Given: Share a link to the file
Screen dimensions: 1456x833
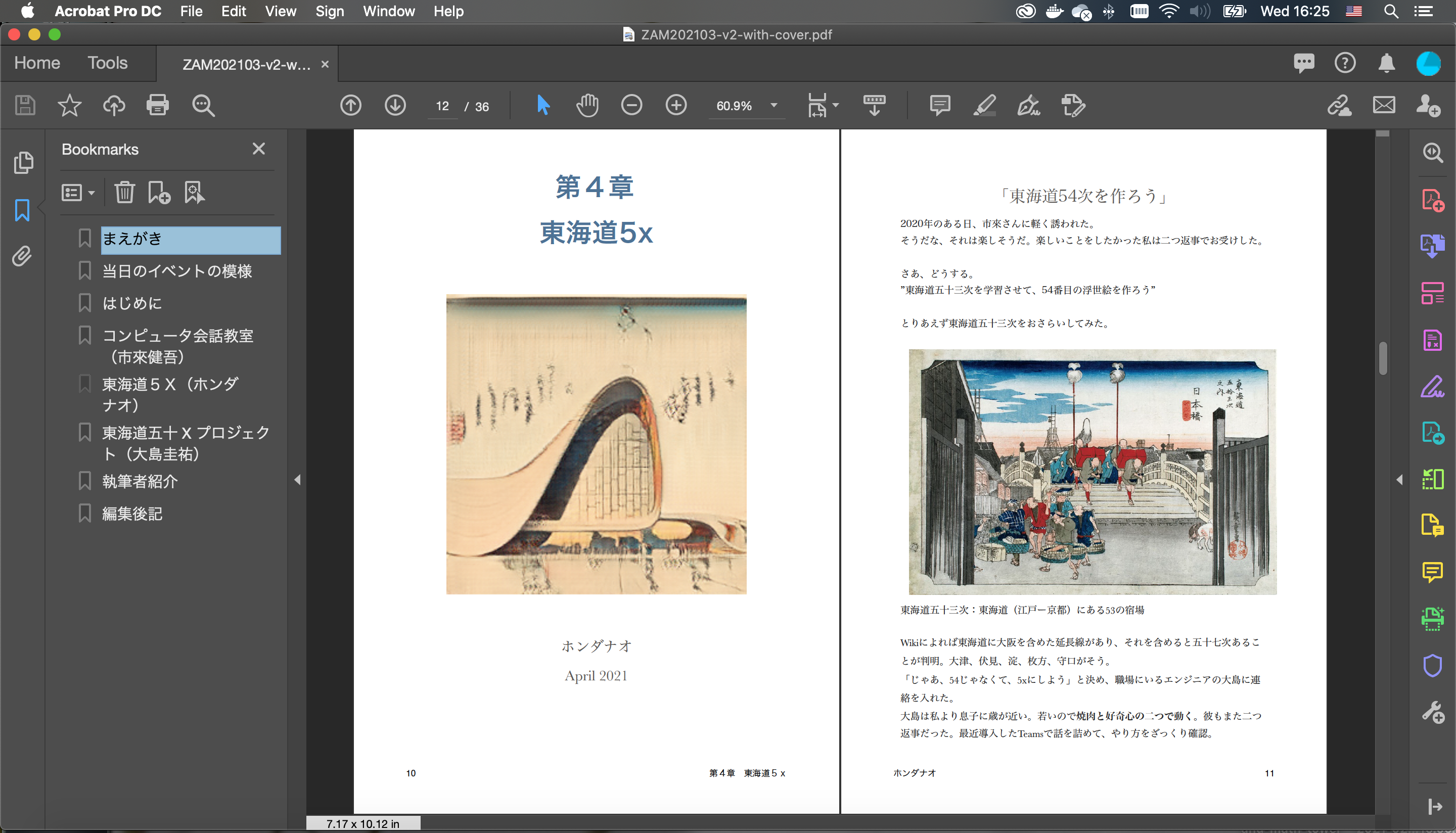Looking at the screenshot, I should click(x=1339, y=106).
